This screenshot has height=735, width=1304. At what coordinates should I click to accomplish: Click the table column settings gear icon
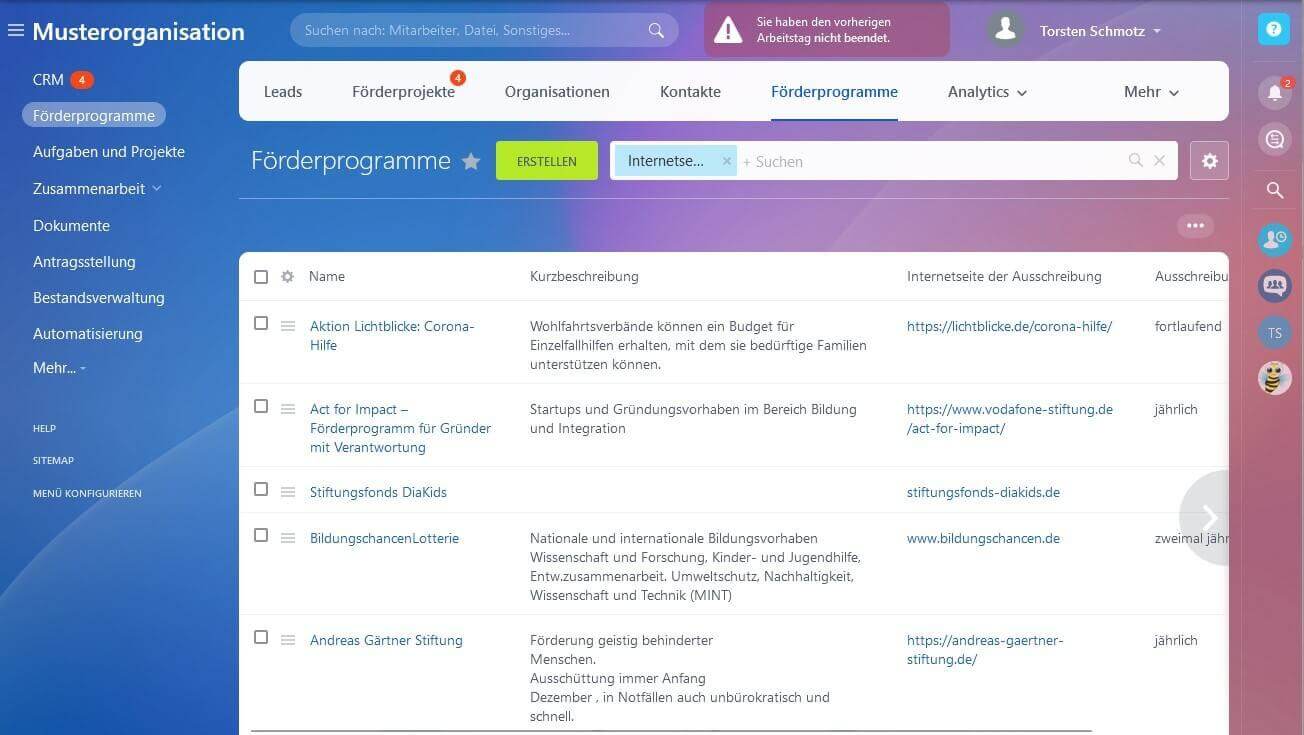[287, 277]
